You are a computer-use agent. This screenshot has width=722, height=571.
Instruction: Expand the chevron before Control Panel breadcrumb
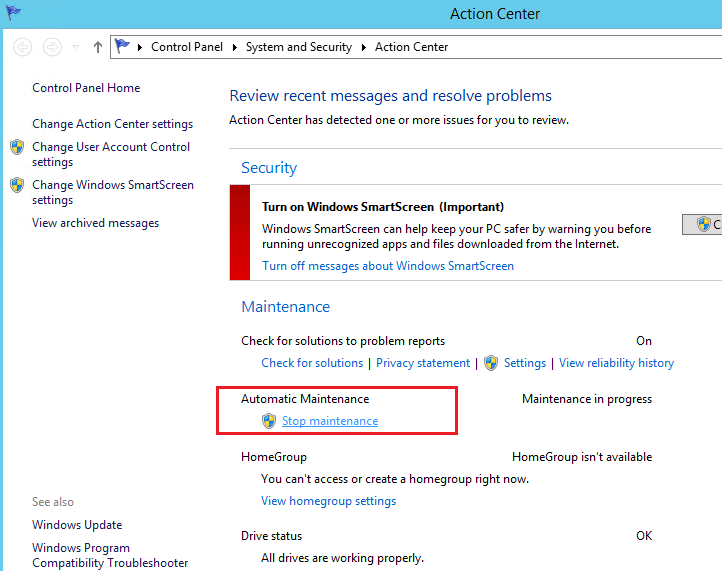coord(140,47)
